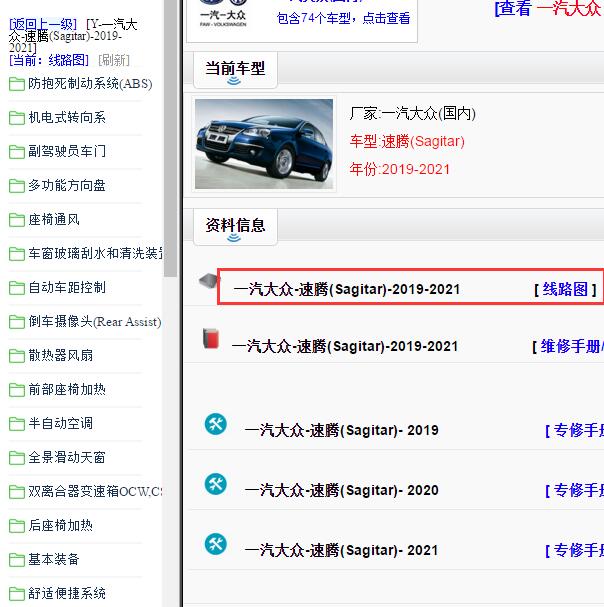
Task: Click folder icon beside 全景滑动天窗
Action: tap(17, 458)
